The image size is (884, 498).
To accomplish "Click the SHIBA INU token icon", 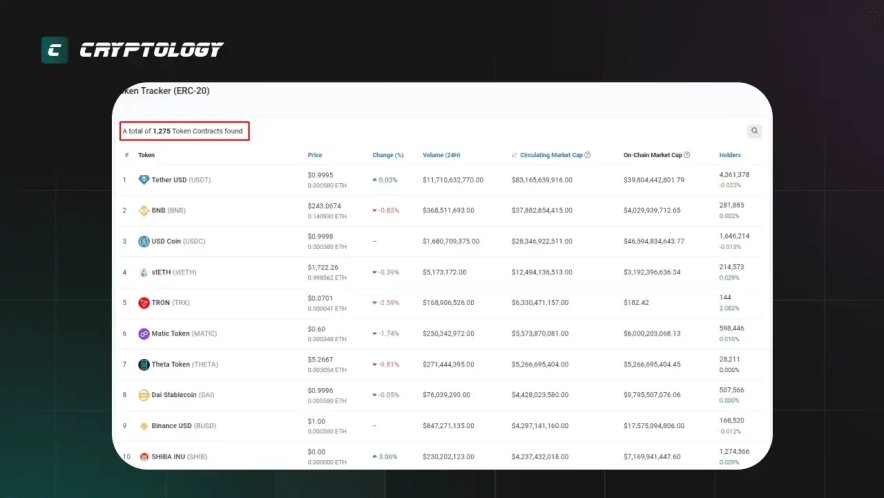I will (144, 456).
